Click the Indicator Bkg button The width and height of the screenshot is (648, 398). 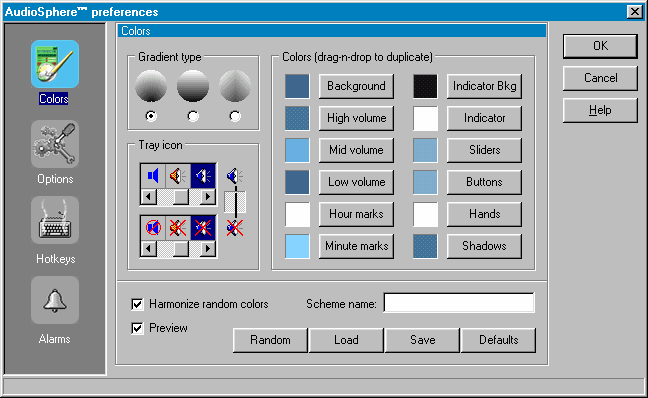pos(484,86)
